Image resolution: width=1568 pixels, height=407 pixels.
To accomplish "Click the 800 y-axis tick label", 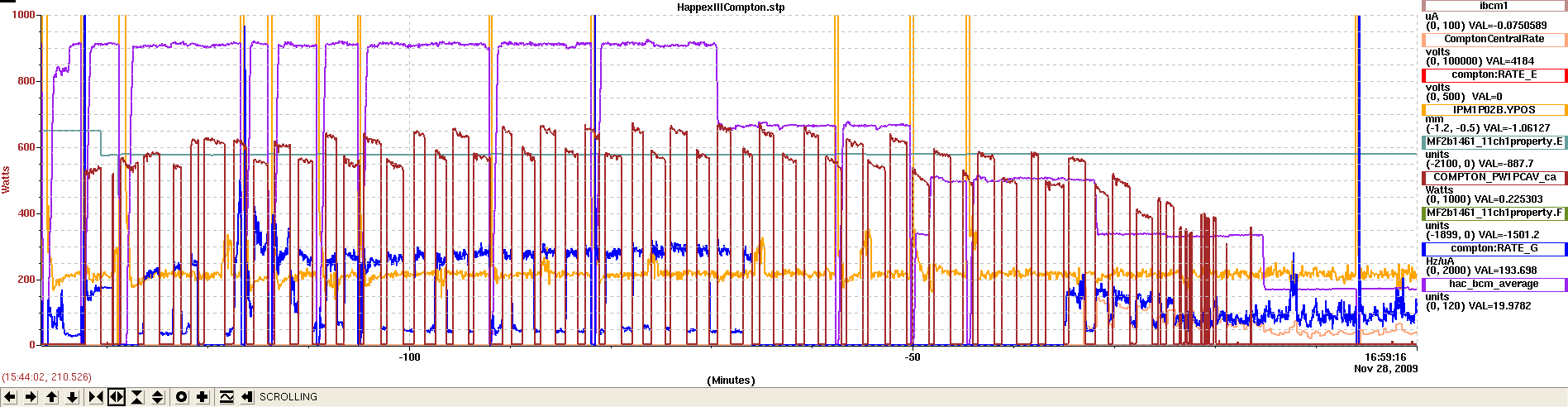I will point(27,81).
